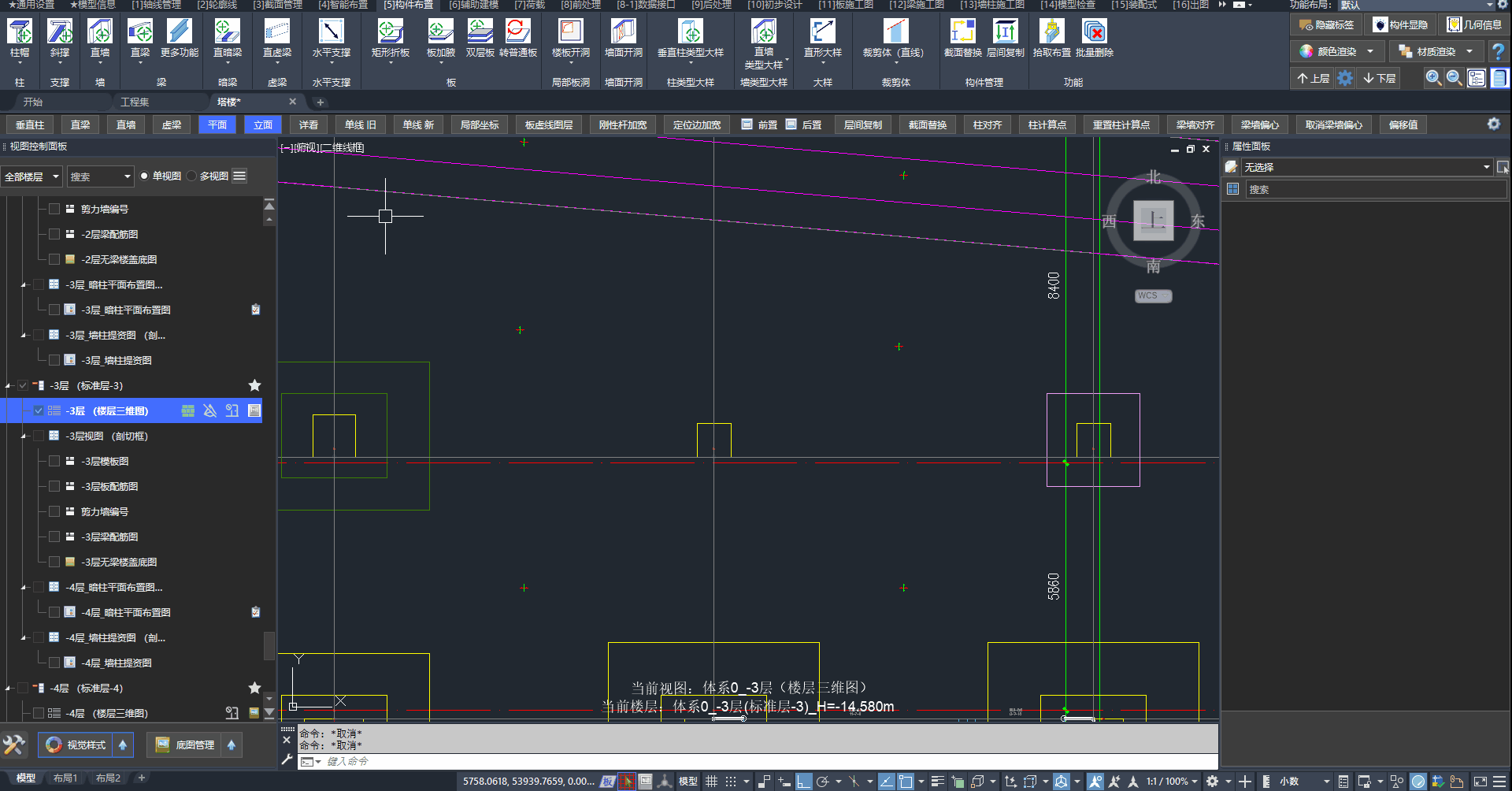Select the 柱帽 column cap tool
The width and height of the screenshot is (1512, 791).
pyautogui.click(x=20, y=38)
